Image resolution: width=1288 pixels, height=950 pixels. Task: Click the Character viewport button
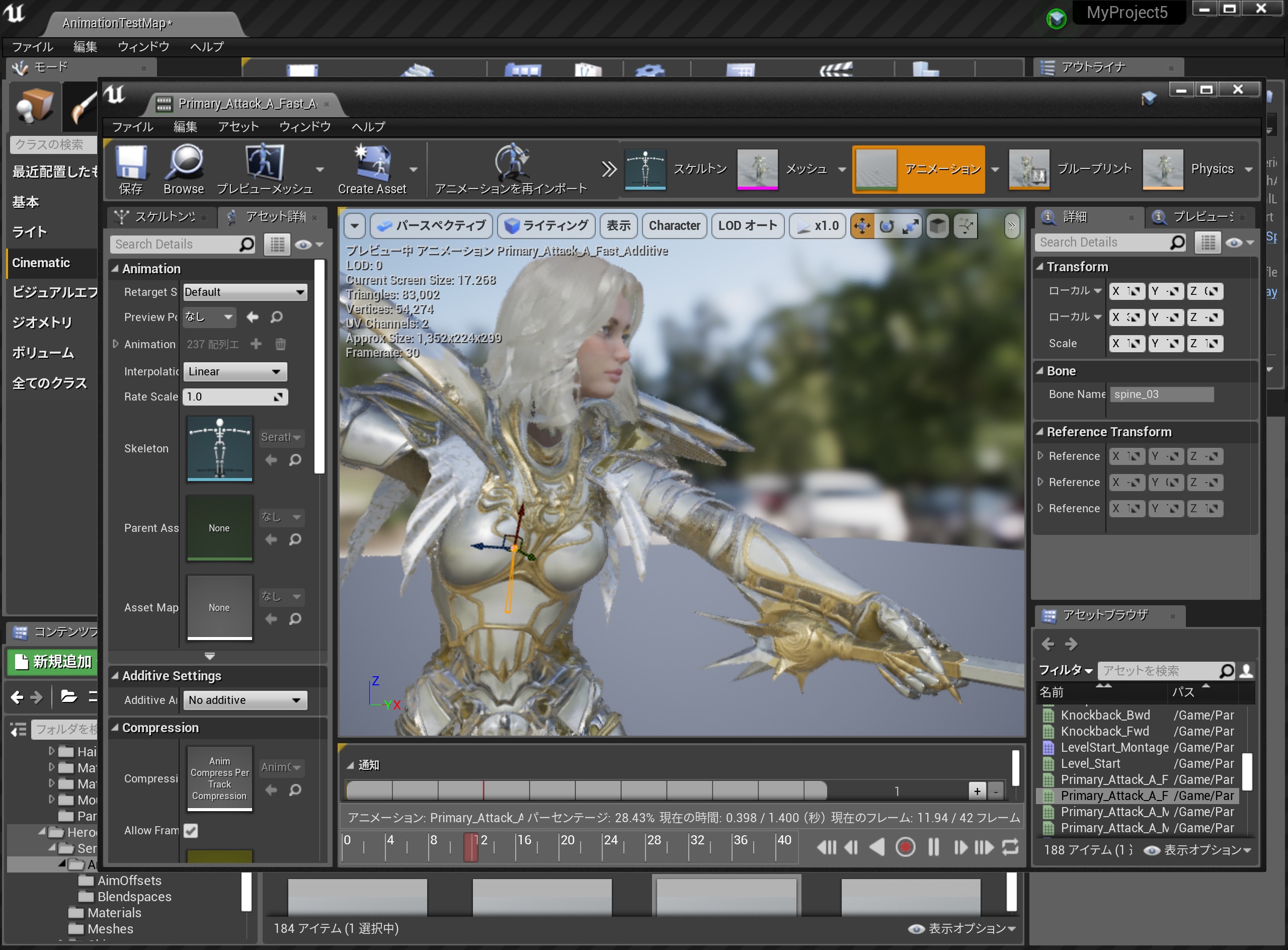click(674, 226)
